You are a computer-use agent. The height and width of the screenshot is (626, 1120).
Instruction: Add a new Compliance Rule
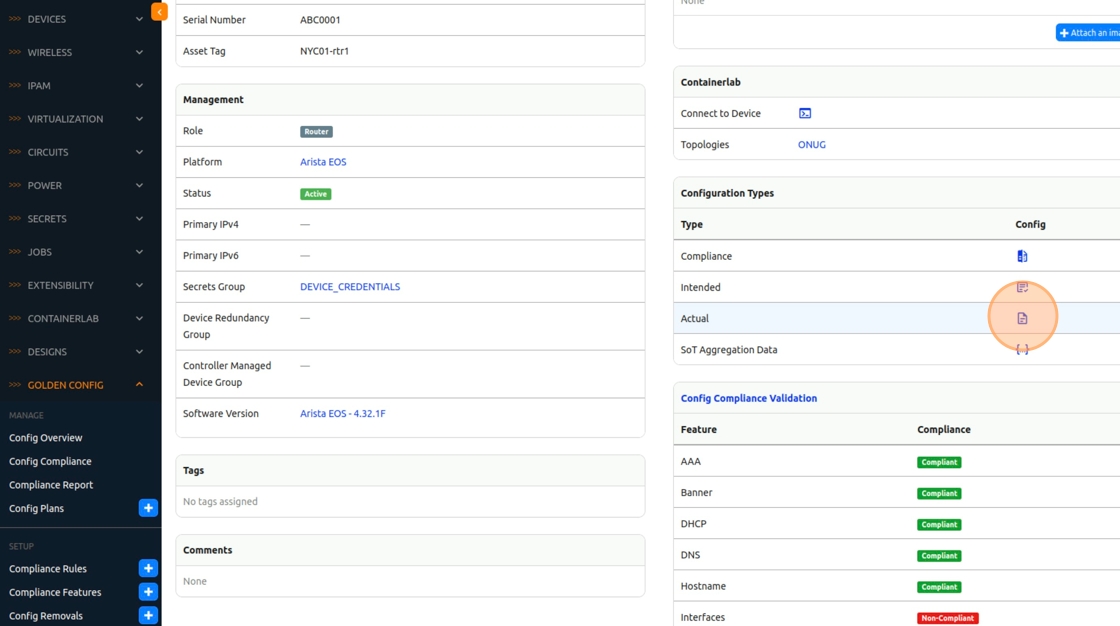pyautogui.click(x=148, y=568)
